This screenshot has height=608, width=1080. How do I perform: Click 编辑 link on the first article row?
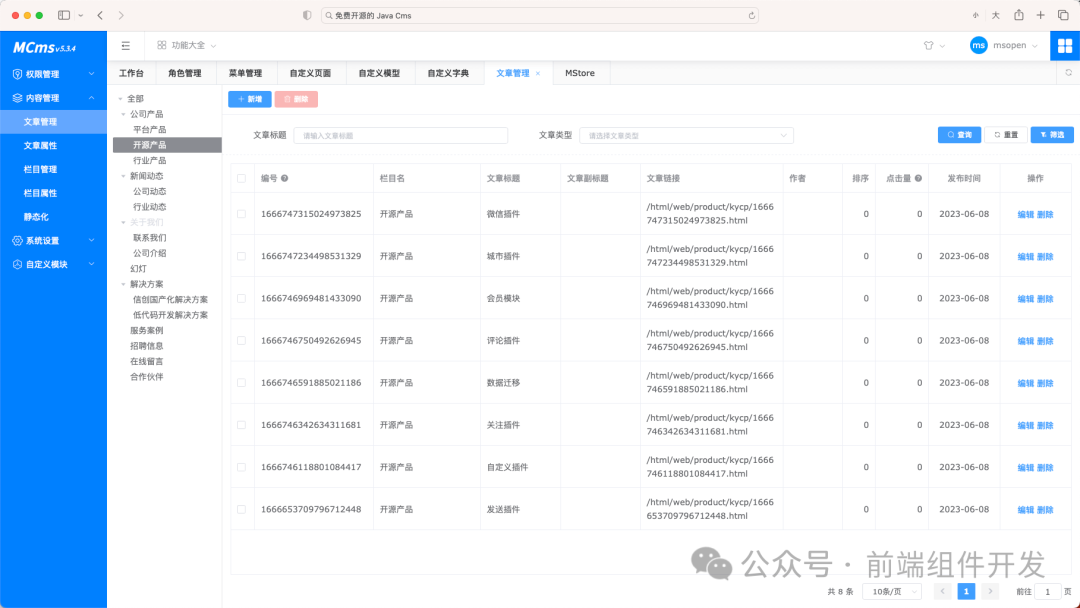(x=1024, y=213)
